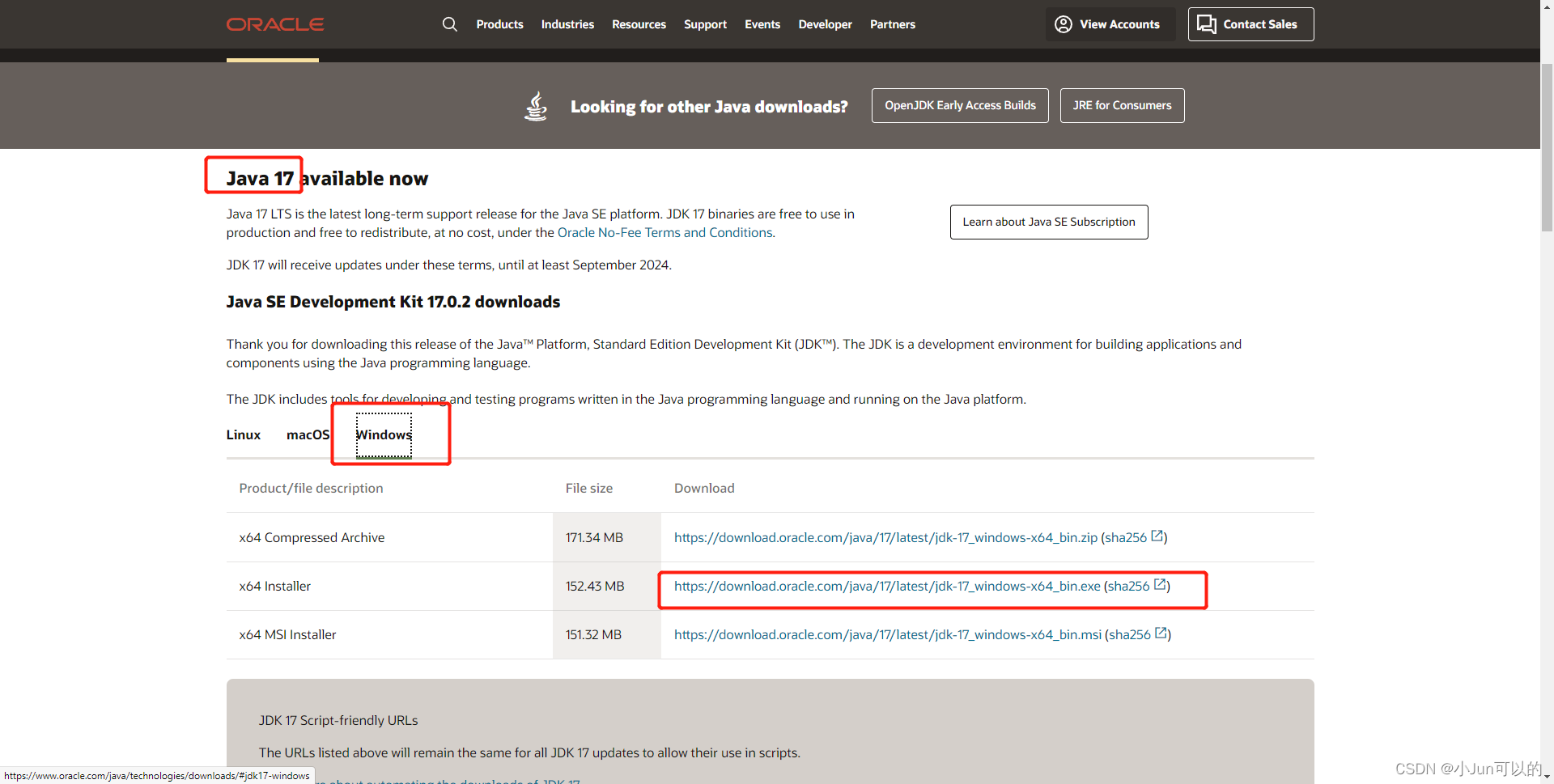Open sha256 link for MSI installer
This screenshot has width=1554, height=784.
(1130, 634)
